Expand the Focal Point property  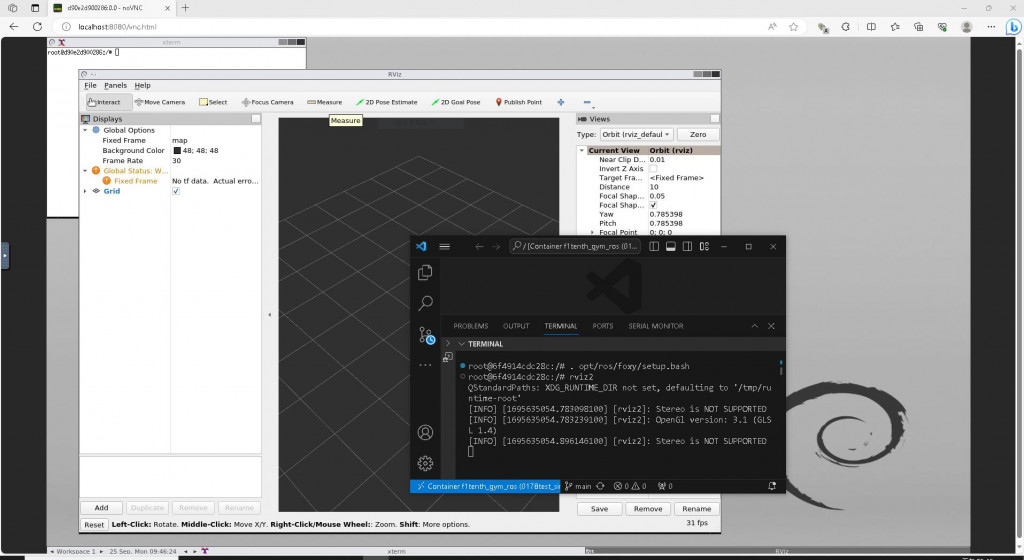[592, 232]
